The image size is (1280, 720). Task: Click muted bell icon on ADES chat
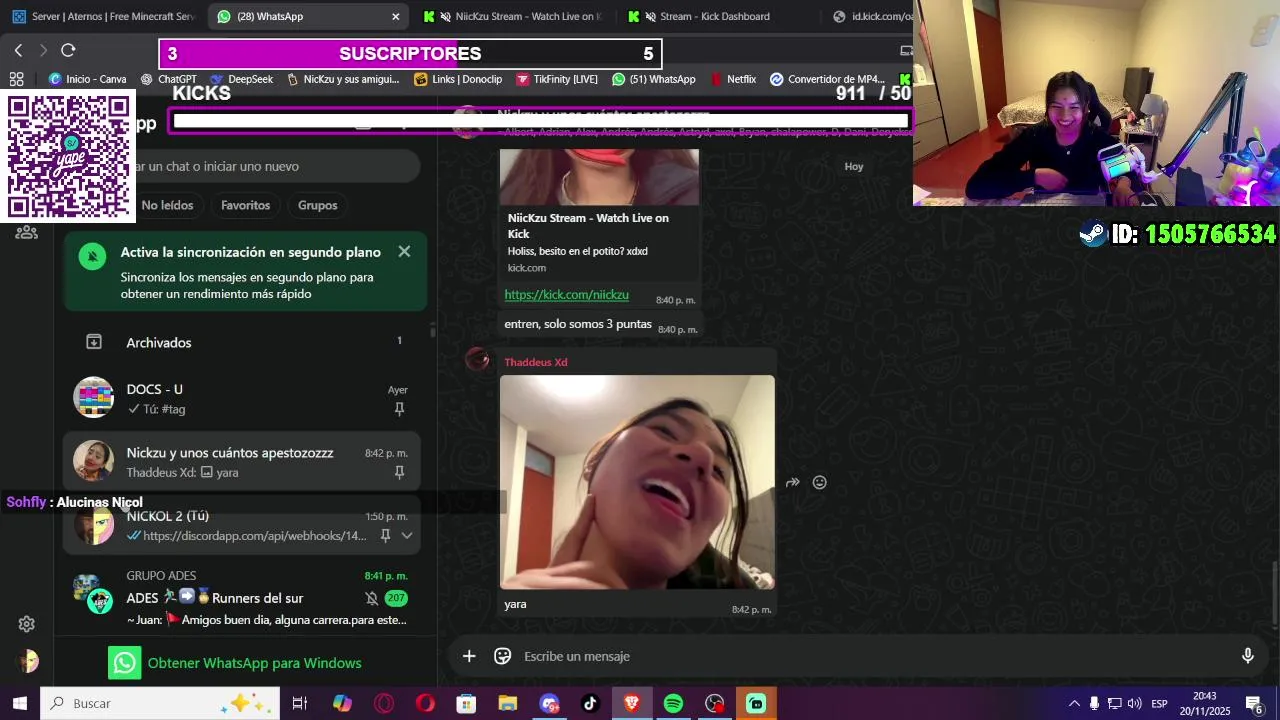371,598
